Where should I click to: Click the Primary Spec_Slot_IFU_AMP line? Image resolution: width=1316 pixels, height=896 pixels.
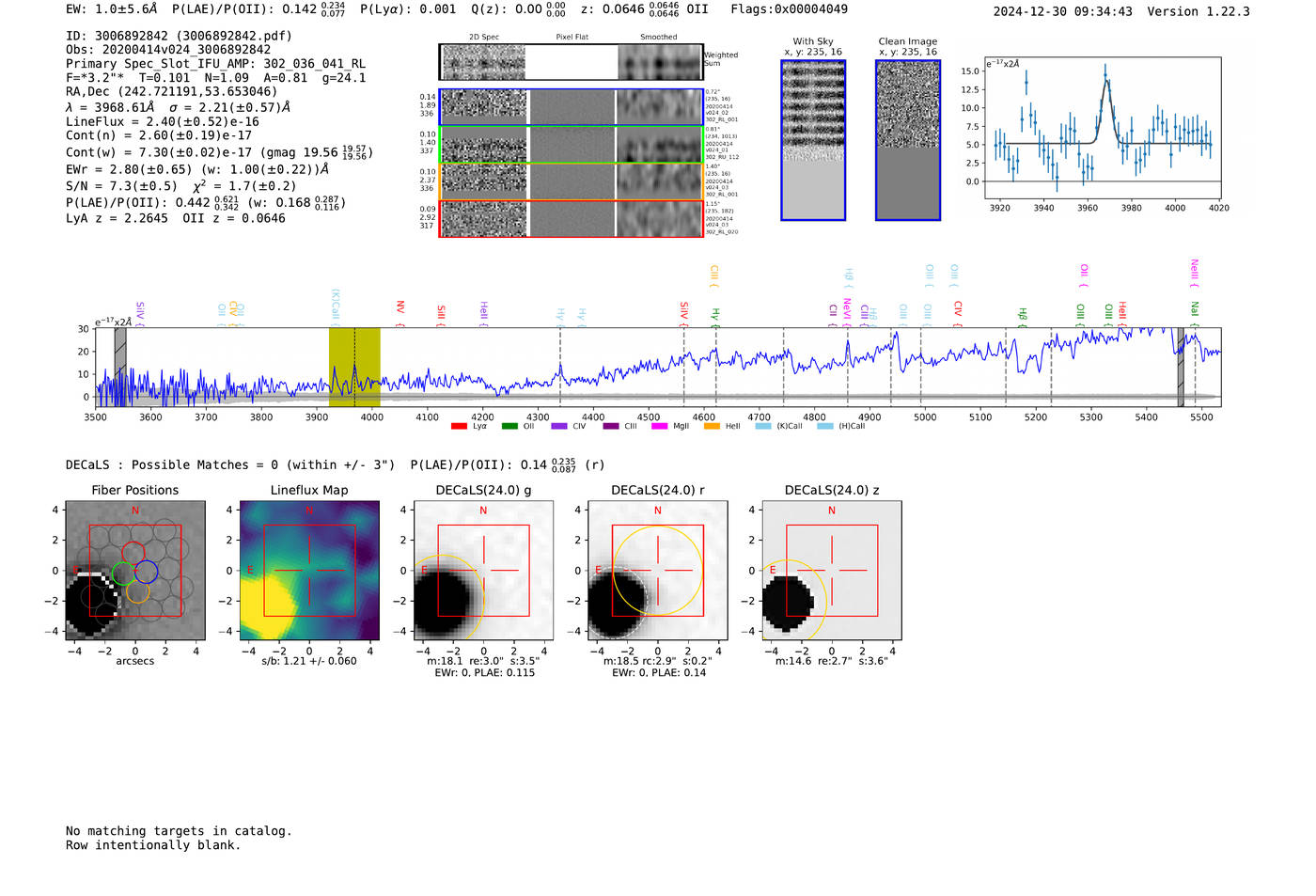click(x=215, y=64)
